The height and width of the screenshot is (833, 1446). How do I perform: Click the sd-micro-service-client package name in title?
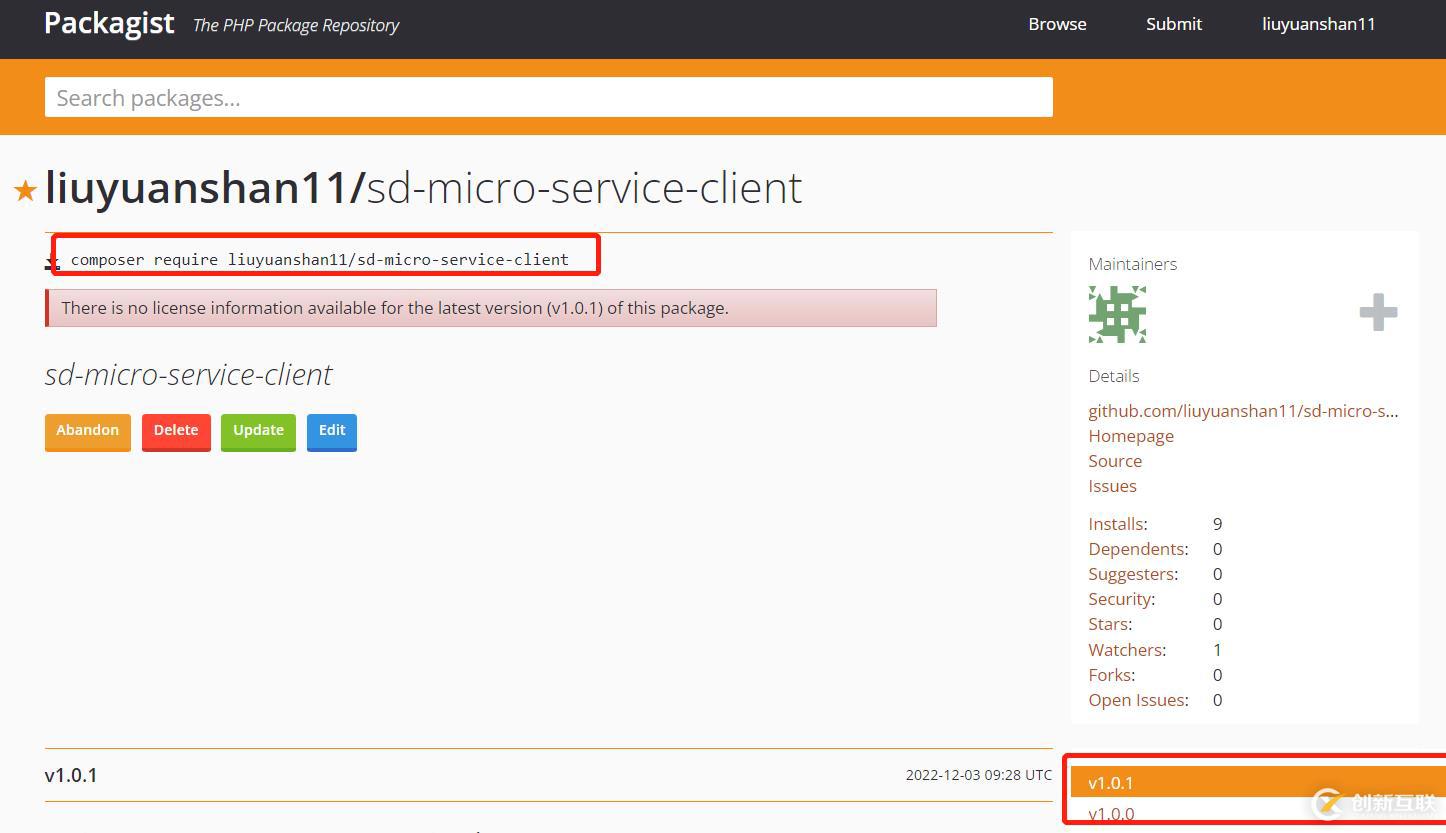pos(585,188)
